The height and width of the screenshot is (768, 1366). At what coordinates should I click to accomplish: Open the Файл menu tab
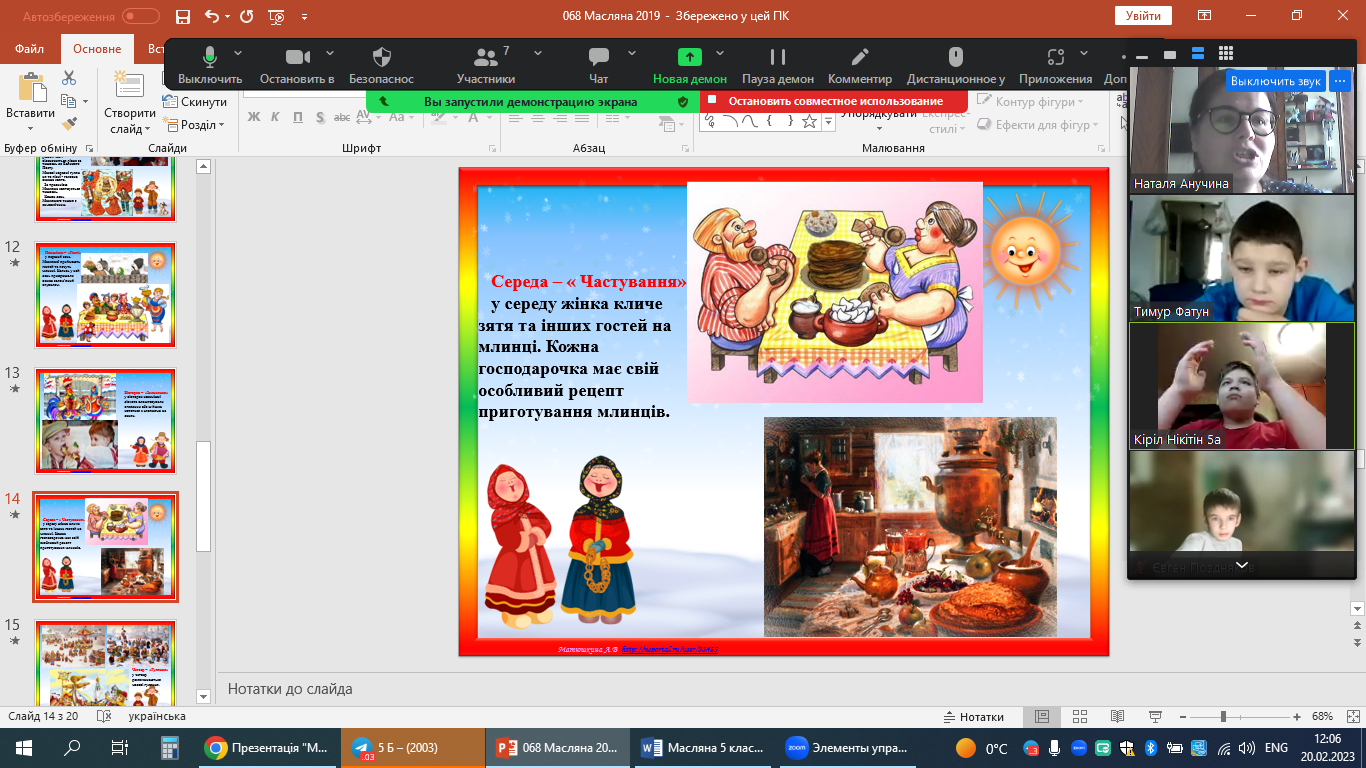point(30,49)
